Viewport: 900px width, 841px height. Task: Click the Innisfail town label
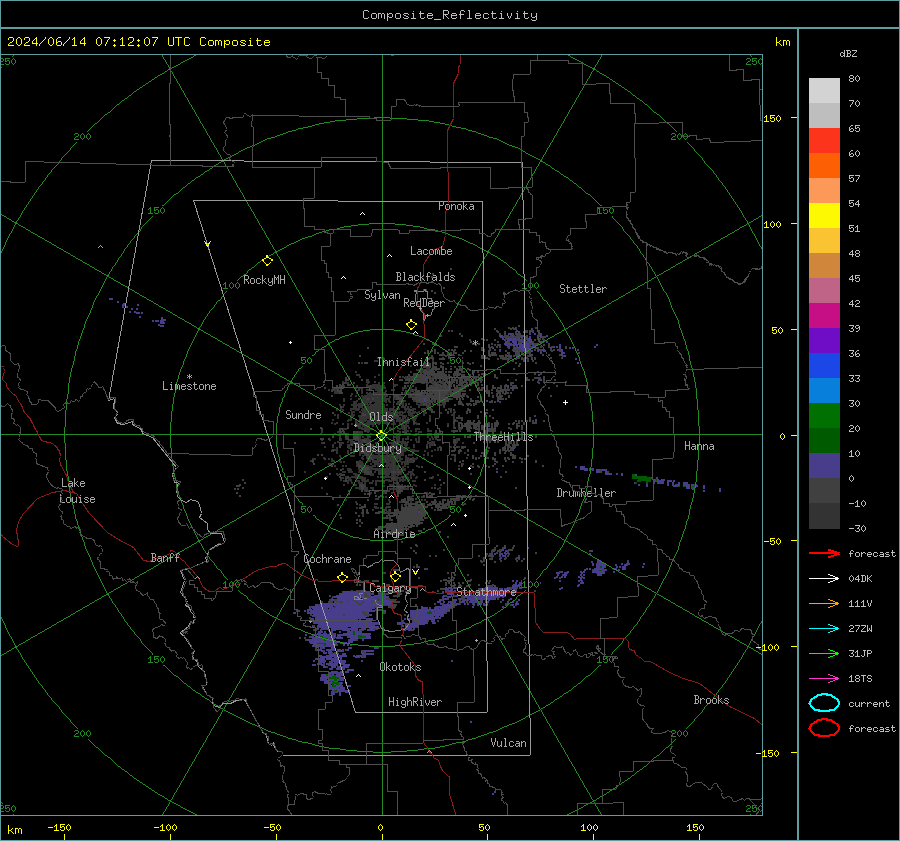click(x=403, y=362)
